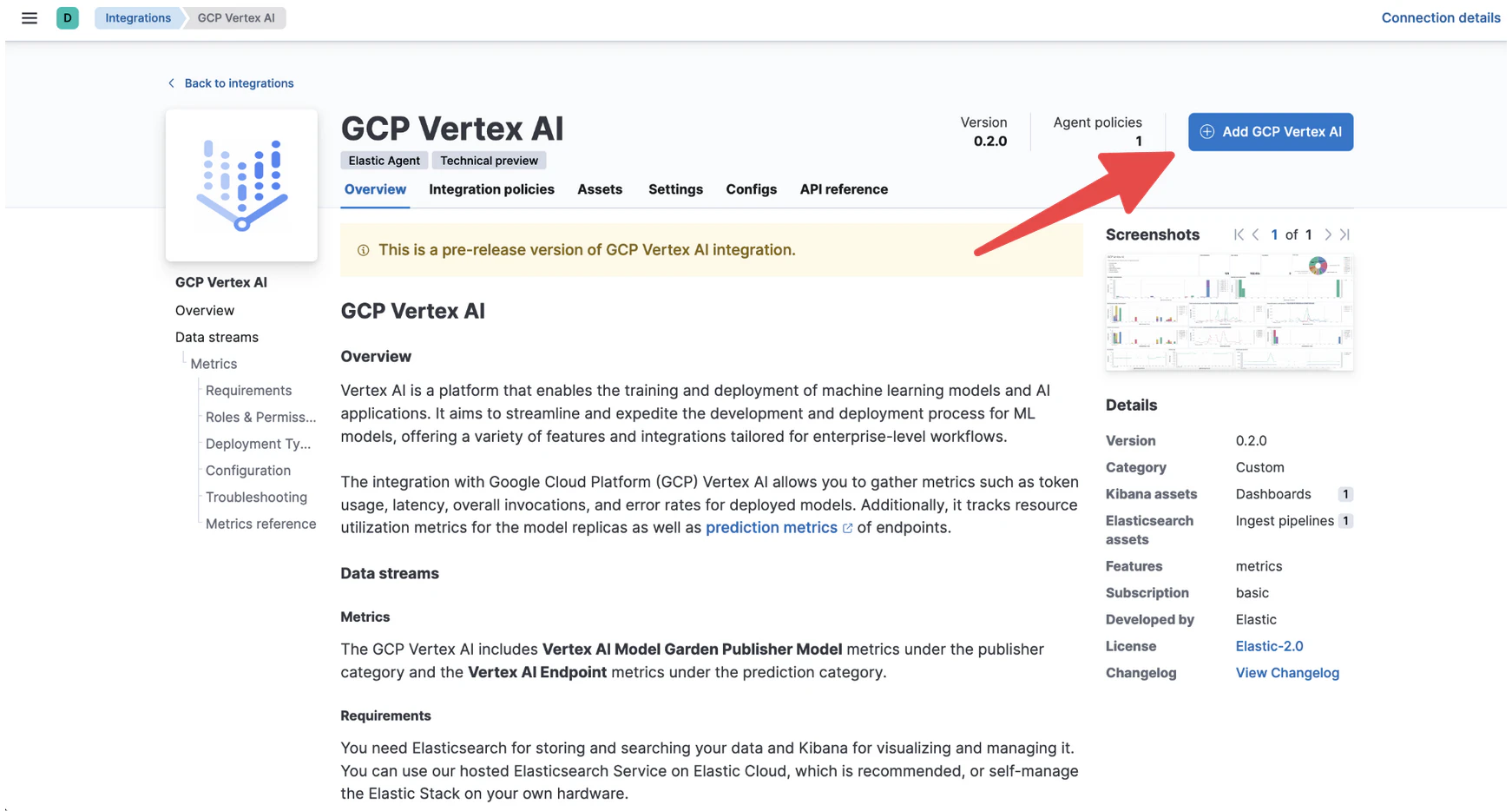Screen dimensions: 1512x811
Task: Open the Elastic-2.0 license link
Action: 1269,646
